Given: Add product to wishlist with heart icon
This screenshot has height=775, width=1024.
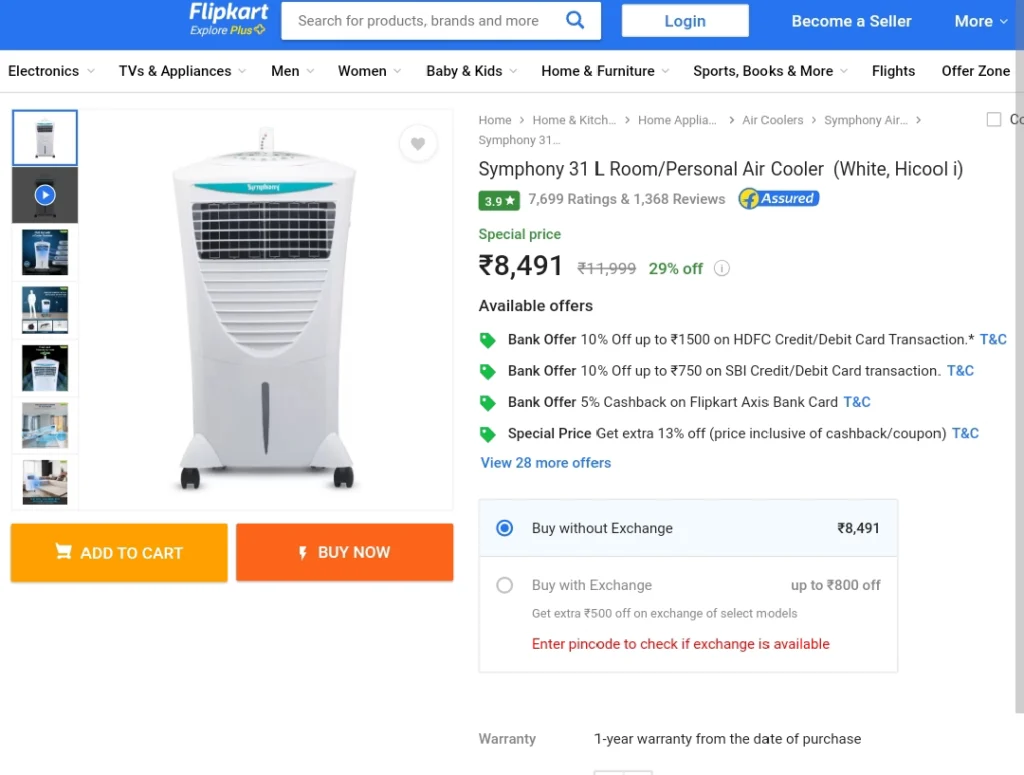Looking at the screenshot, I should point(418,143).
